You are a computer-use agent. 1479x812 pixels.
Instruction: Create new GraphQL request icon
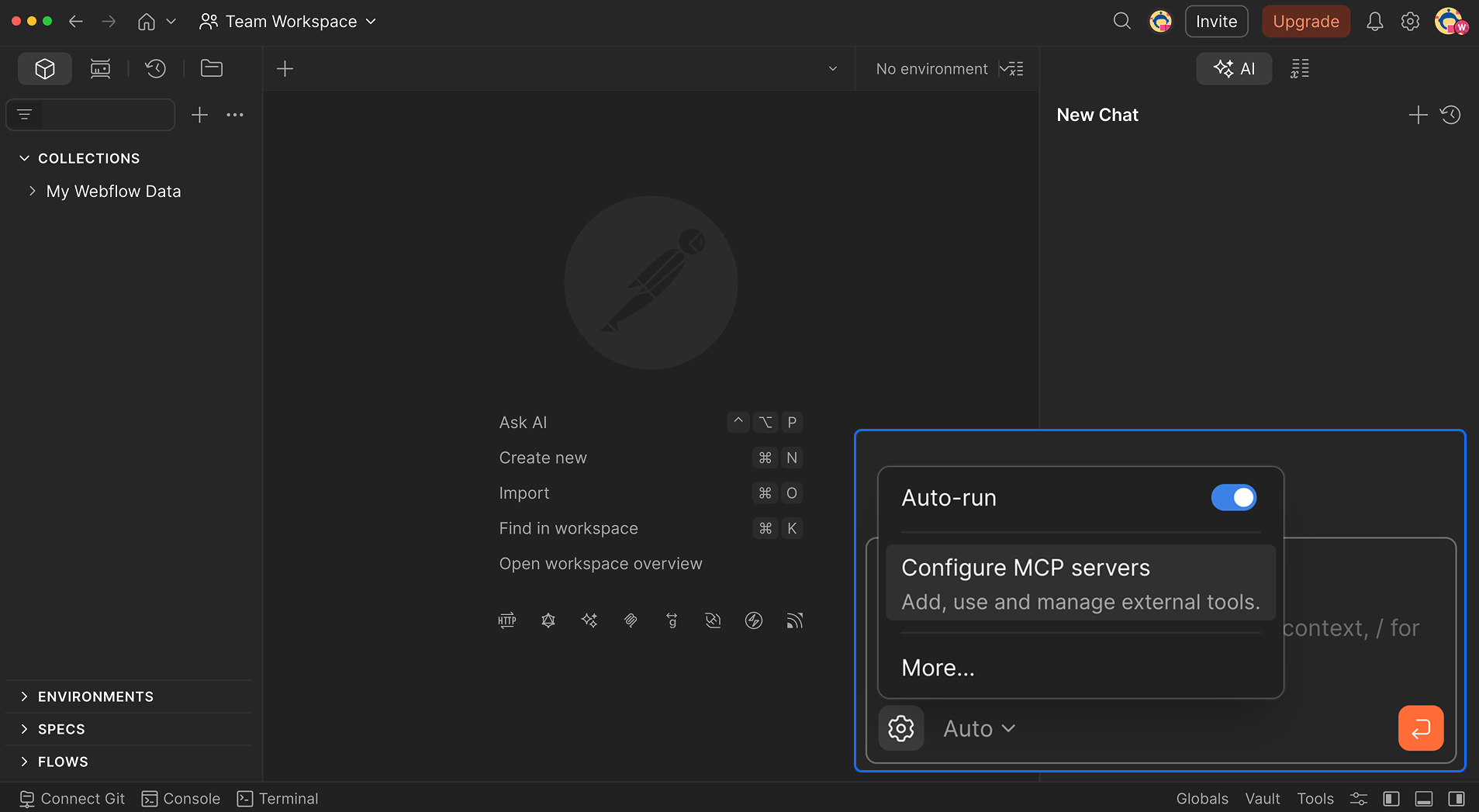pyautogui.click(x=548, y=620)
